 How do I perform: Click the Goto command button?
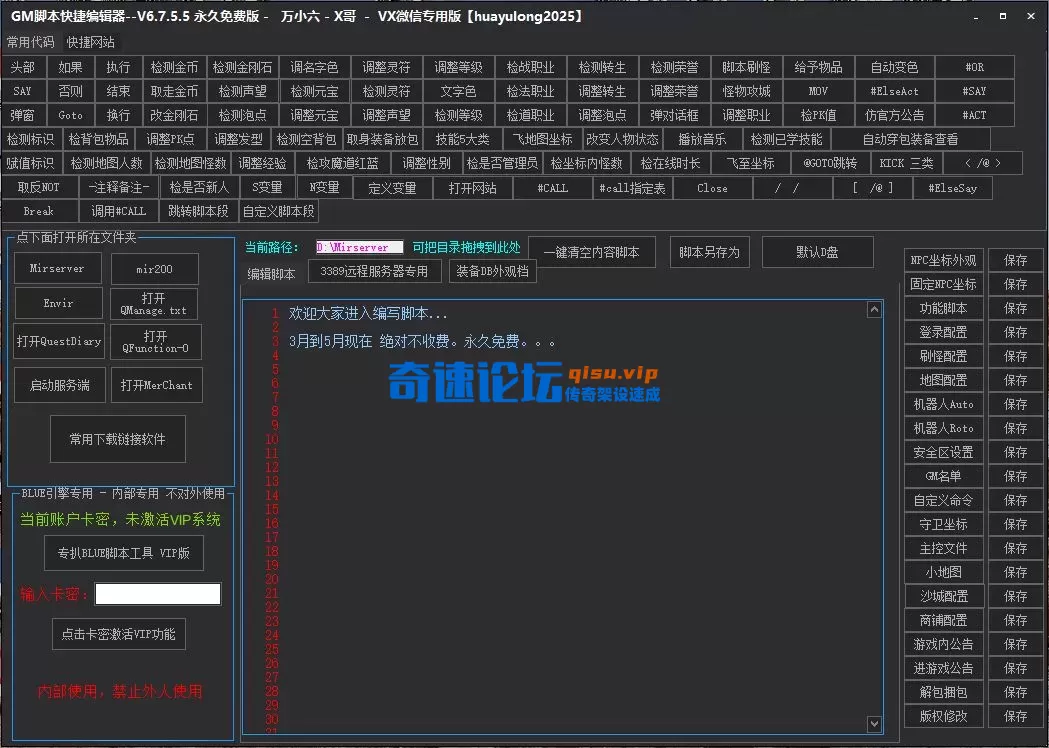pyautogui.click(x=70, y=115)
